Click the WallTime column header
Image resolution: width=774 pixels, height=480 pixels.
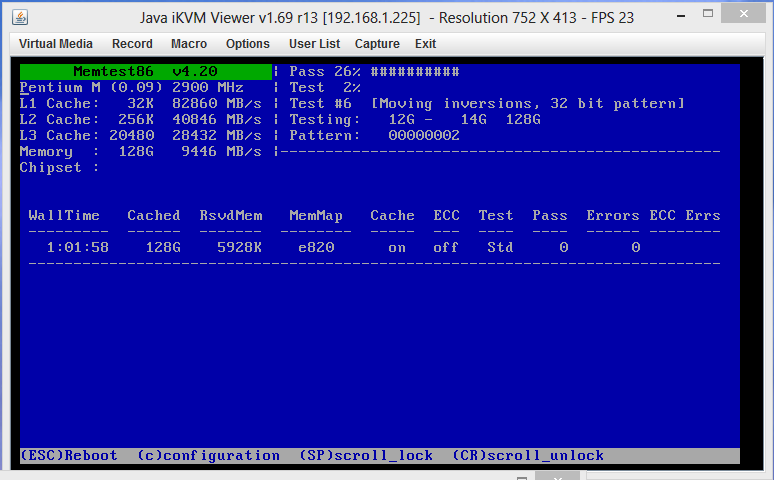(64, 216)
